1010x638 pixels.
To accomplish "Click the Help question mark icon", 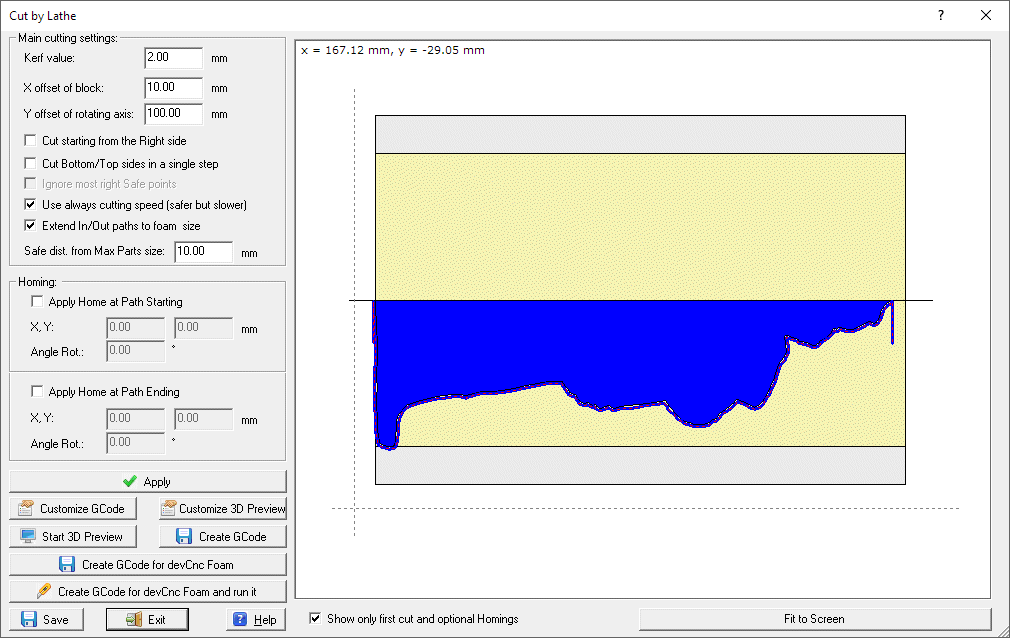I will (x=240, y=619).
